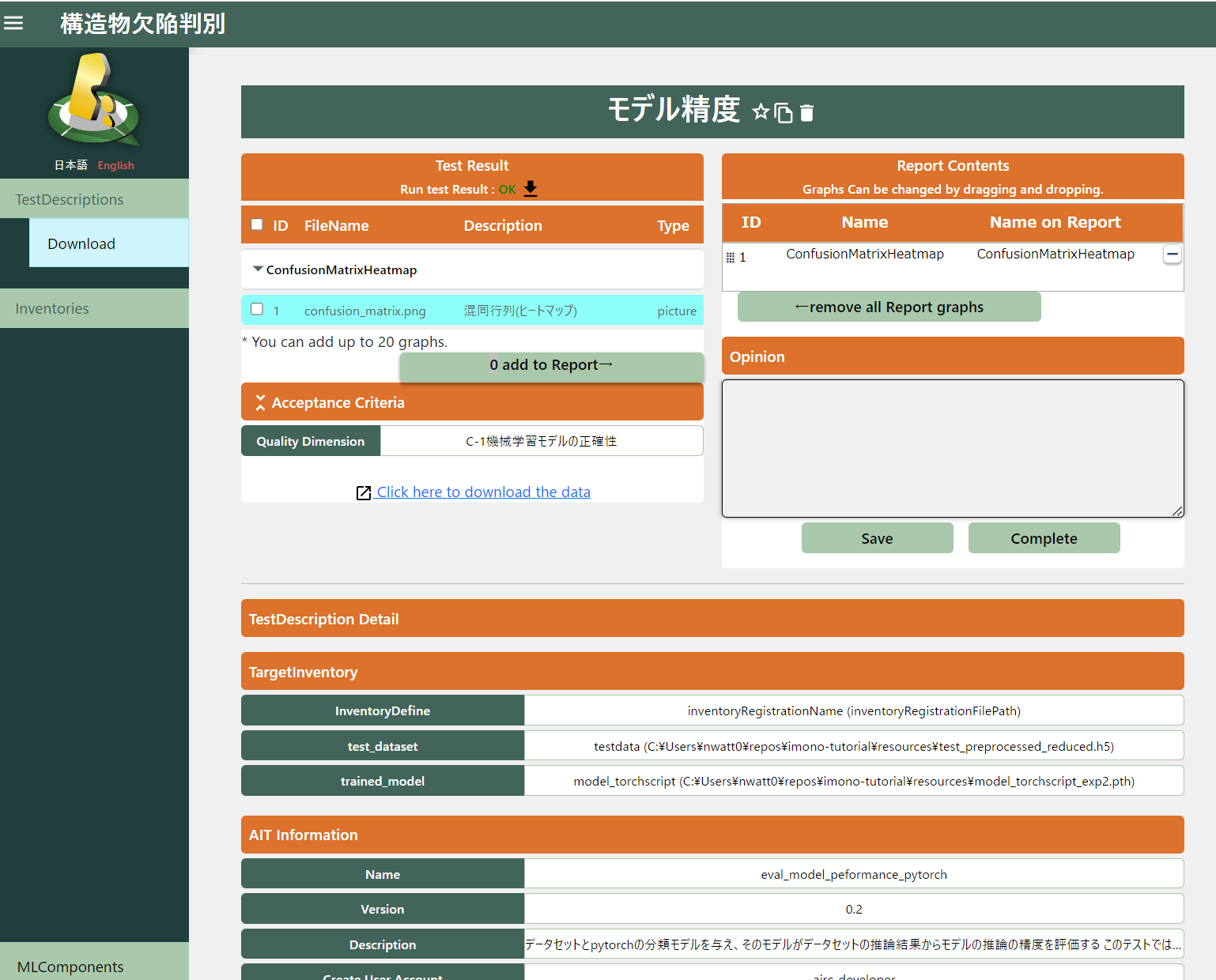Click the star favorite icon

pyautogui.click(x=761, y=112)
